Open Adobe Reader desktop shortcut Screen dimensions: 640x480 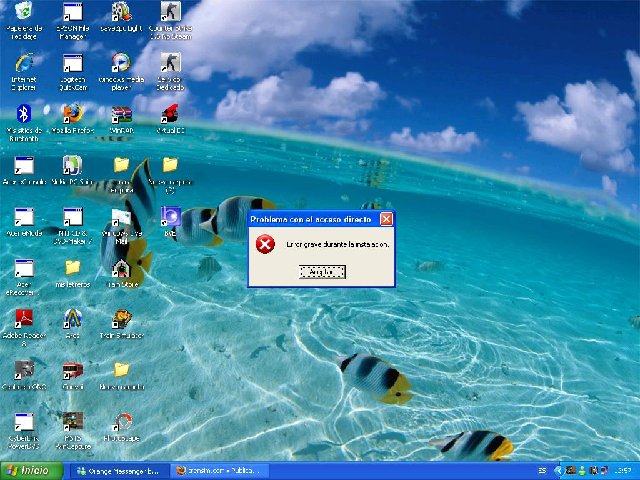tap(23, 318)
